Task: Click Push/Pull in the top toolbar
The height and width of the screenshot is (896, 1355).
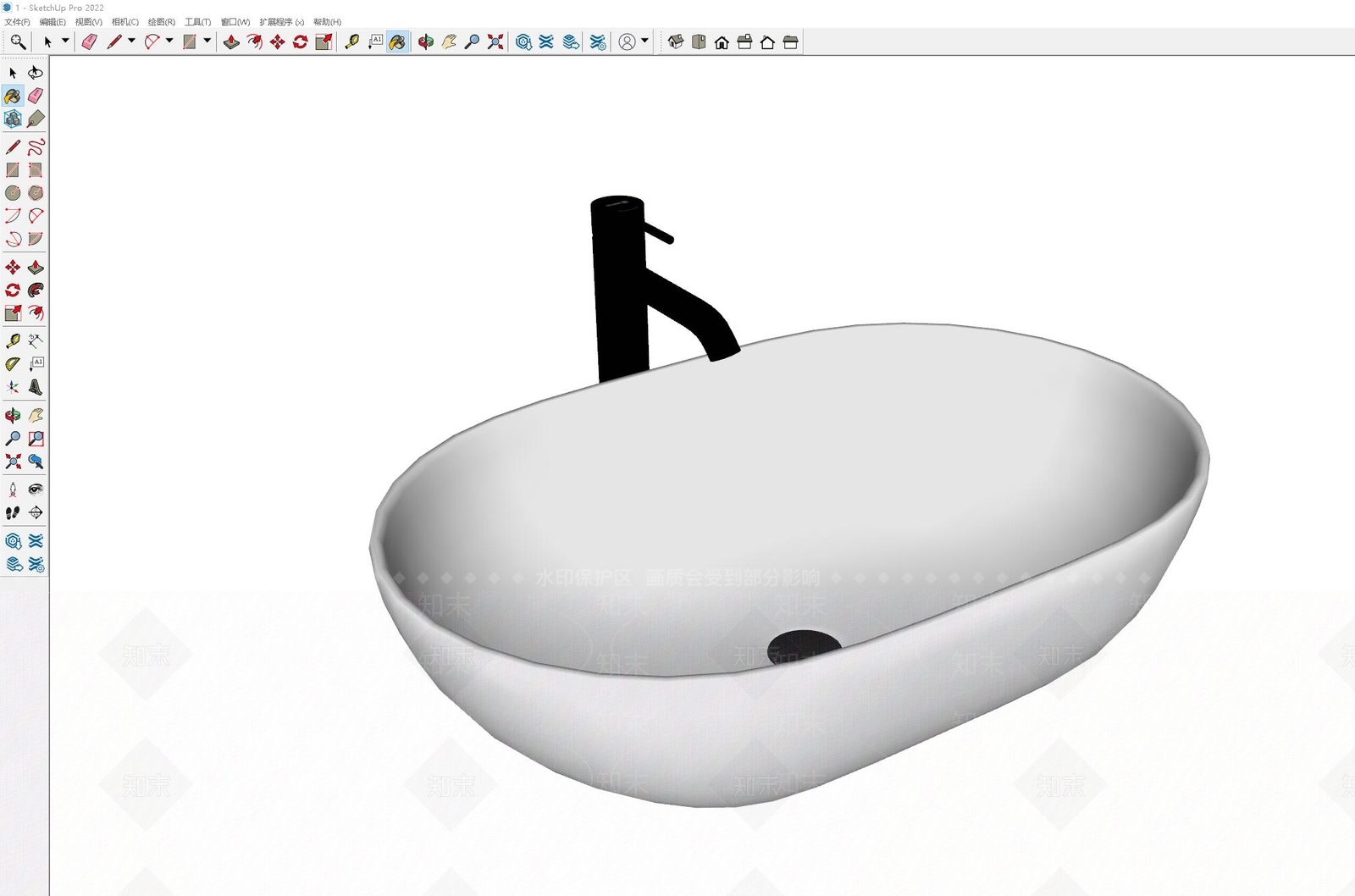Action: 231,41
